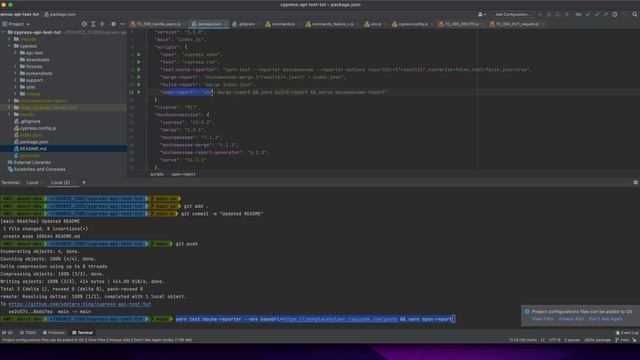Open the Problems tool window tab
The width and height of the screenshot is (640, 360).
pos(54,333)
